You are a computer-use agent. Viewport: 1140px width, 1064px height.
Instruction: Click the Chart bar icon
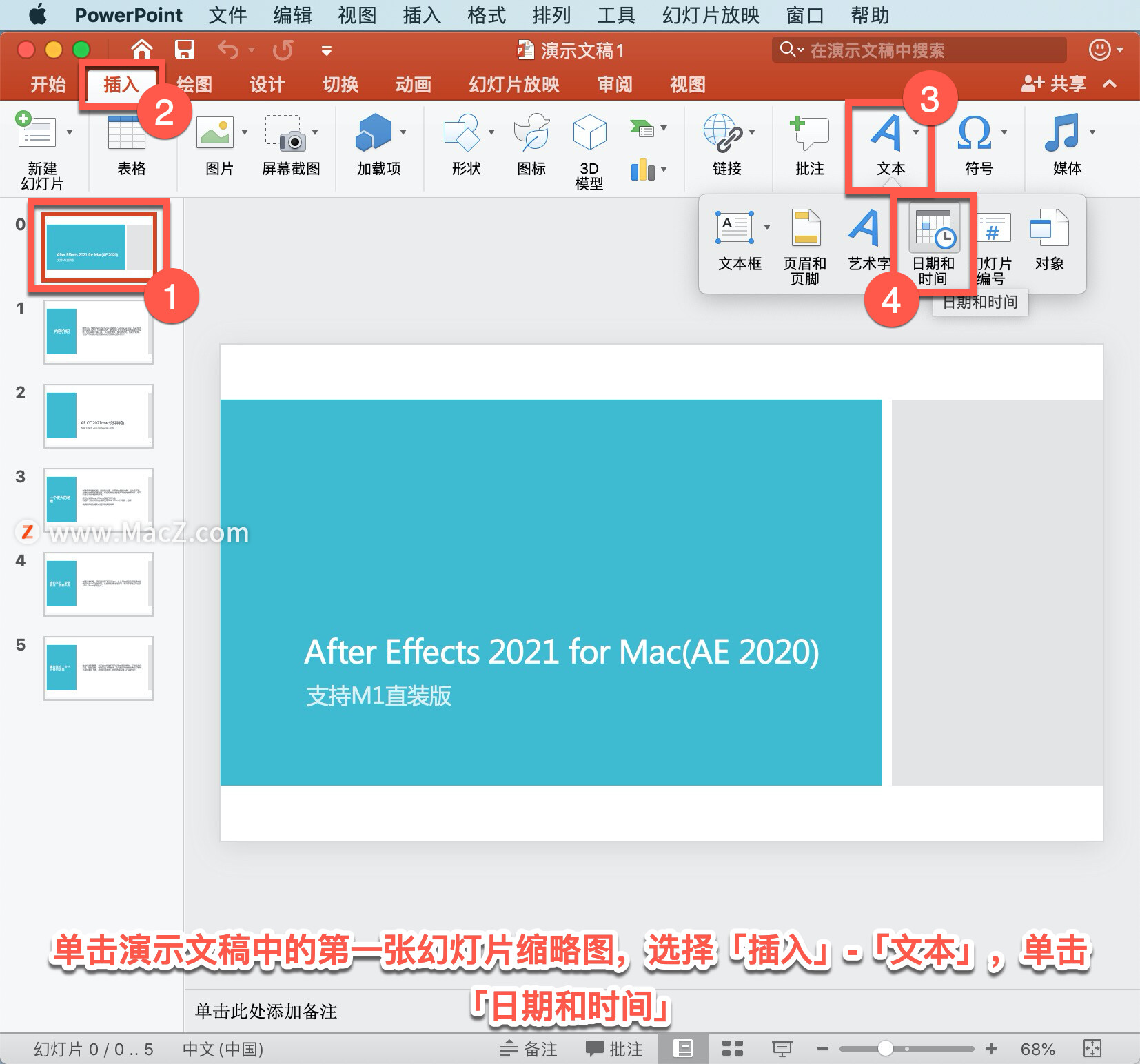click(642, 170)
